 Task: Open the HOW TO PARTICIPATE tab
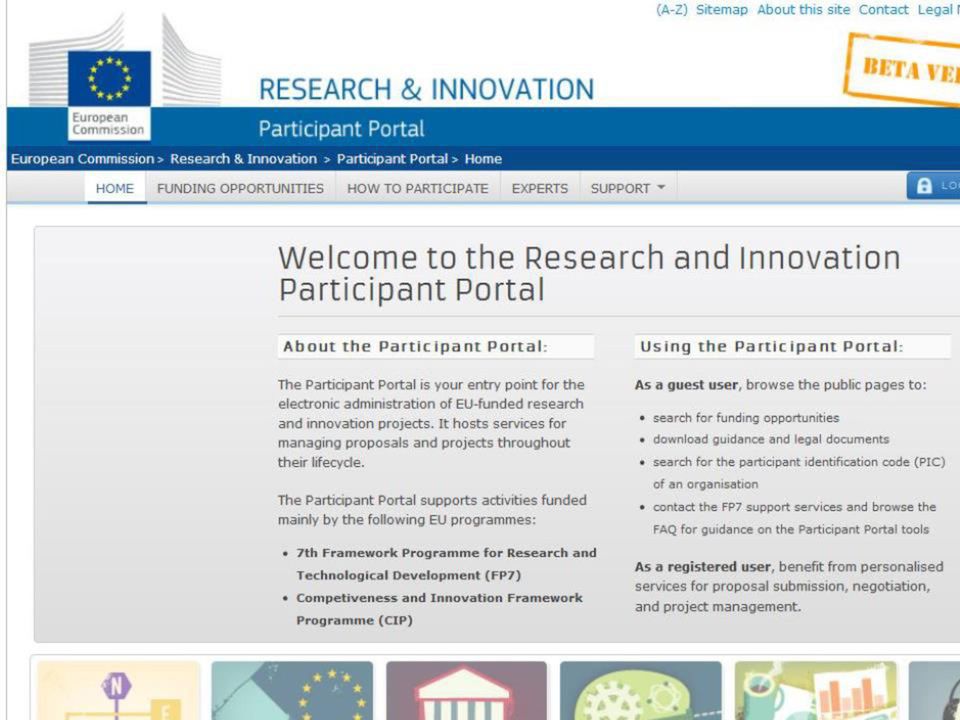pyautogui.click(x=418, y=188)
